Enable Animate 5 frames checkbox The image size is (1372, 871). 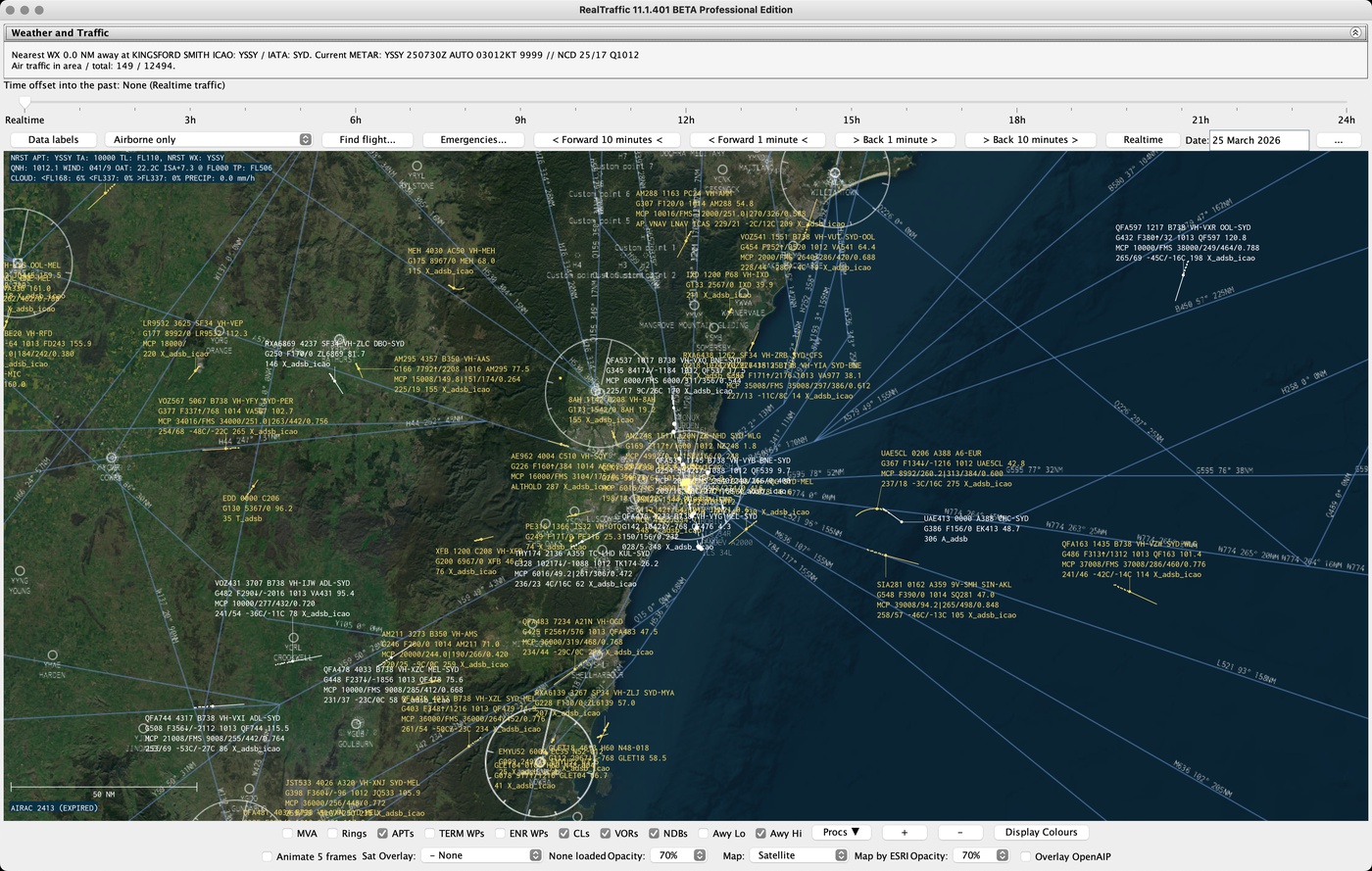(267, 856)
